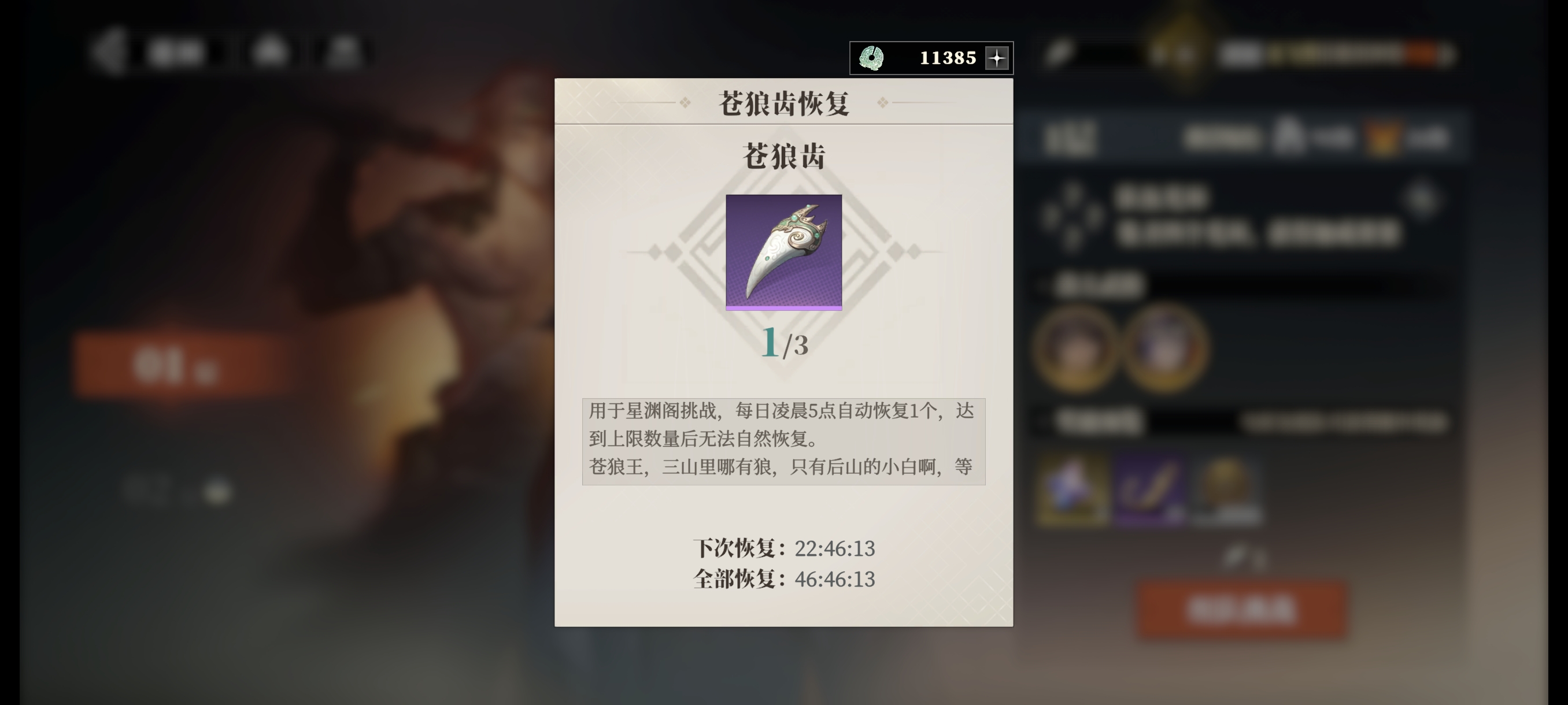Tap the jade currency icon
Screen dimensions: 1568x705
[871, 58]
